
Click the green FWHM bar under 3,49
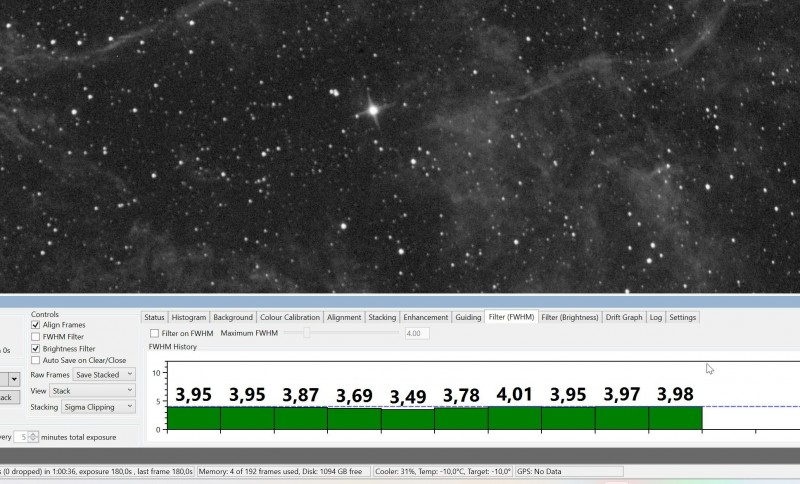pos(408,420)
